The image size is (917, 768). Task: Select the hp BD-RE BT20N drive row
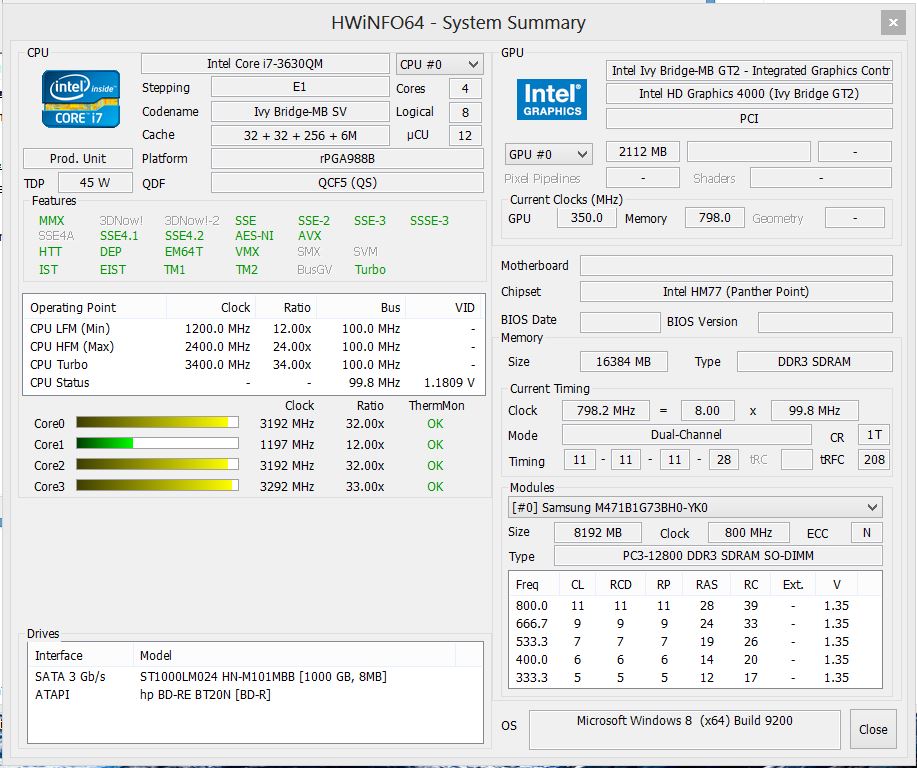click(x=256, y=695)
